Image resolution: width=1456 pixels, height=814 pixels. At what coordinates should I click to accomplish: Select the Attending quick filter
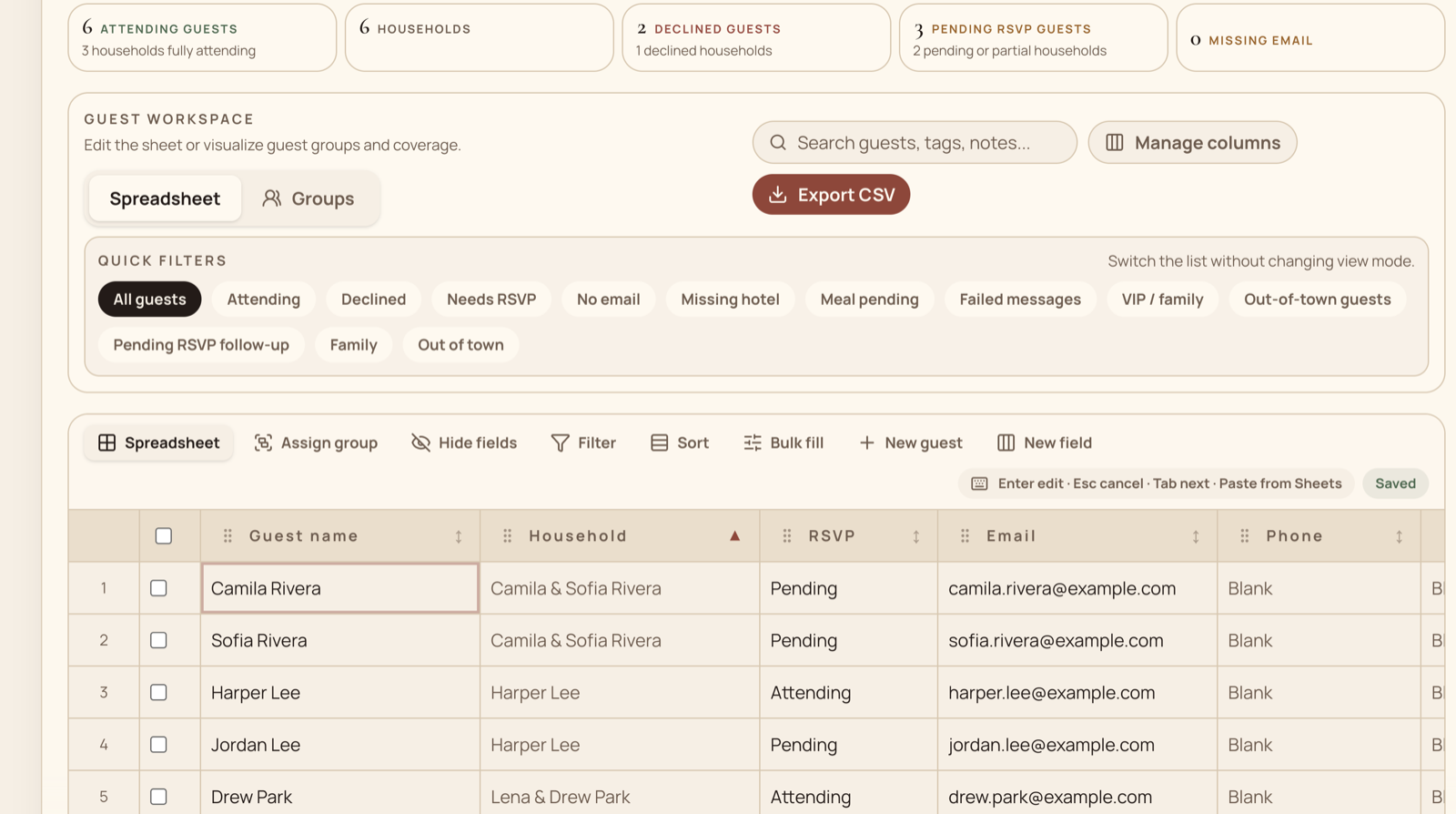tap(264, 300)
